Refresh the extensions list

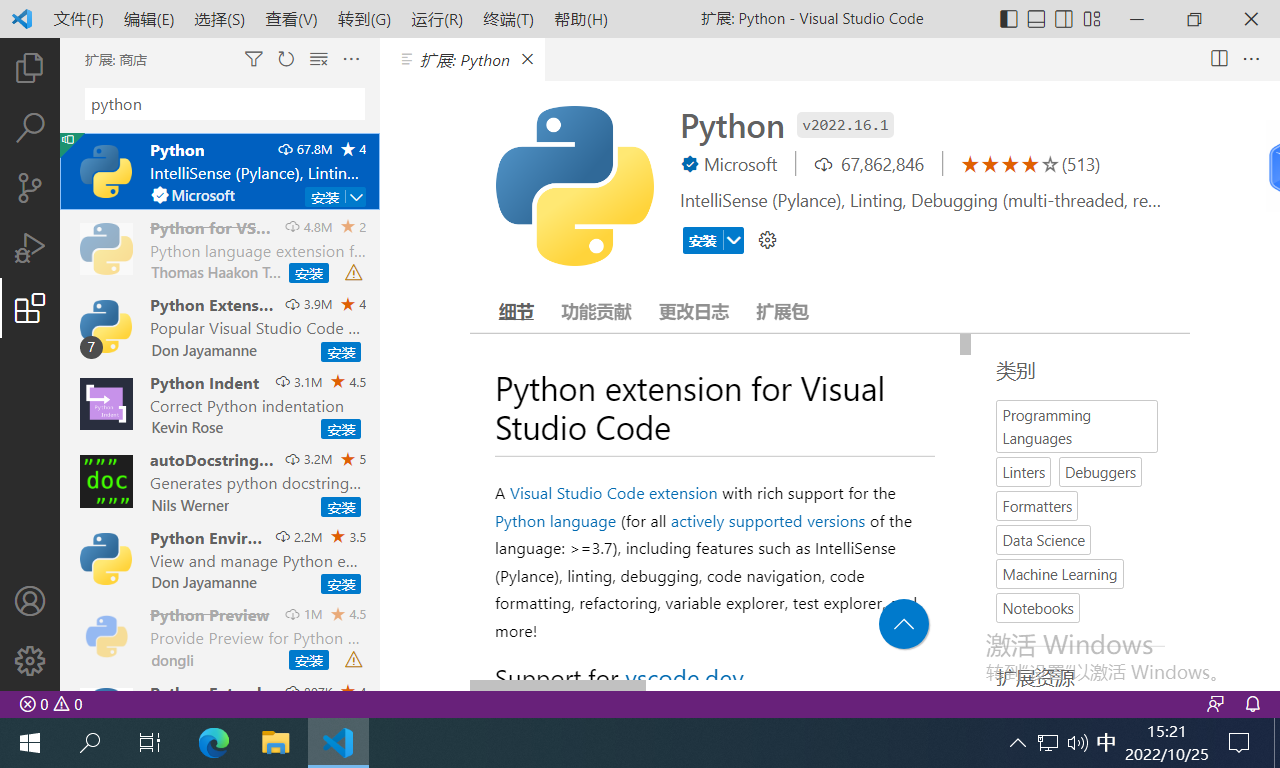pos(286,60)
